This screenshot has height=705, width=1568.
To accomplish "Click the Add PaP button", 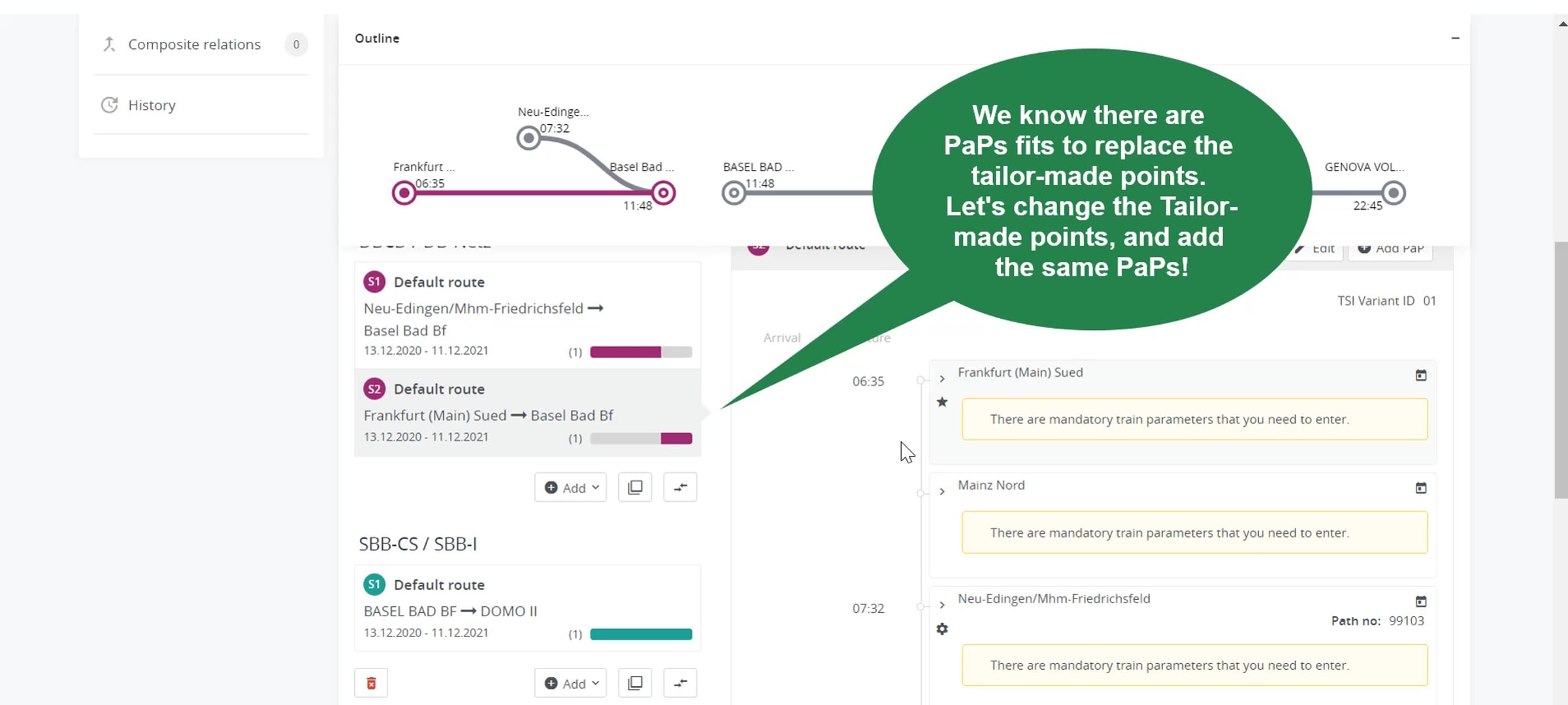I will [x=1391, y=249].
